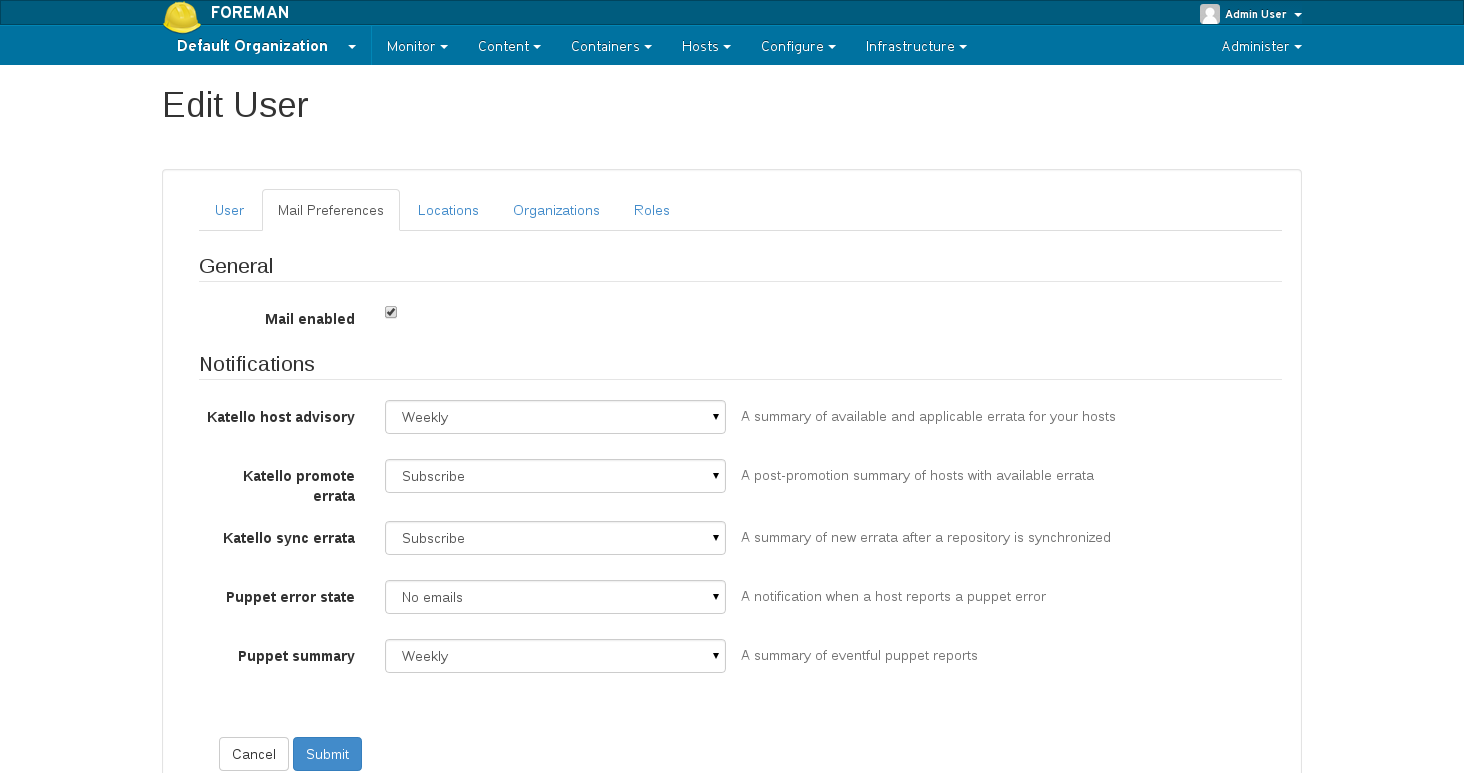Viewport: 1464px width, 773px height.
Task: Click the Foreman hard hat logo
Action: (182, 16)
